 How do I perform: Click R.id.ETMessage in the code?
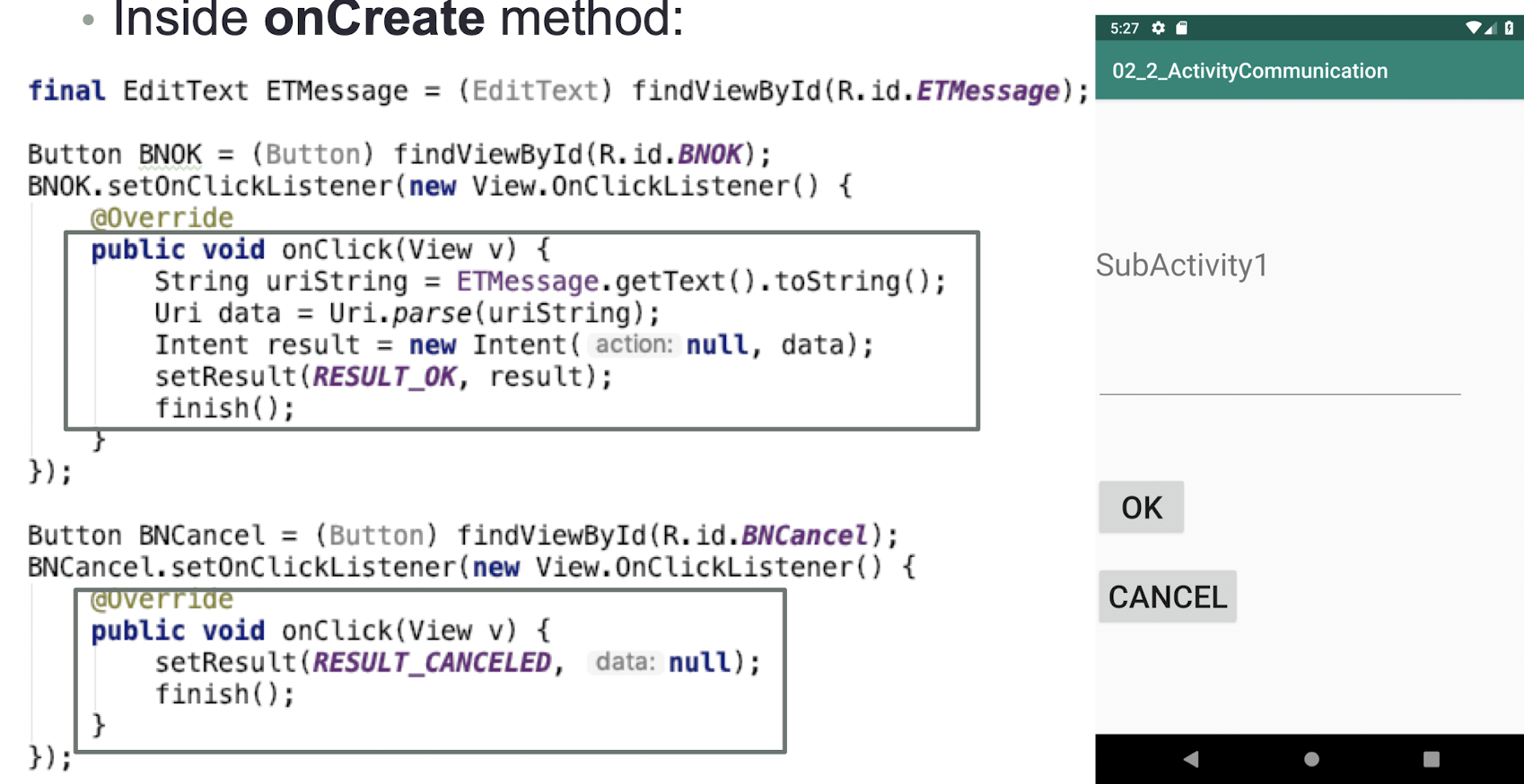[948, 91]
